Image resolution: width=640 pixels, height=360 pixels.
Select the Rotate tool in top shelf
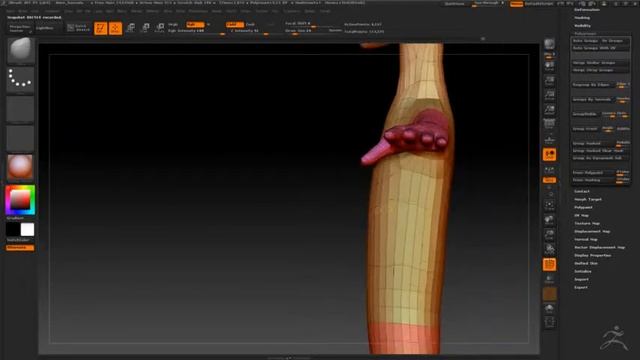[160, 28]
